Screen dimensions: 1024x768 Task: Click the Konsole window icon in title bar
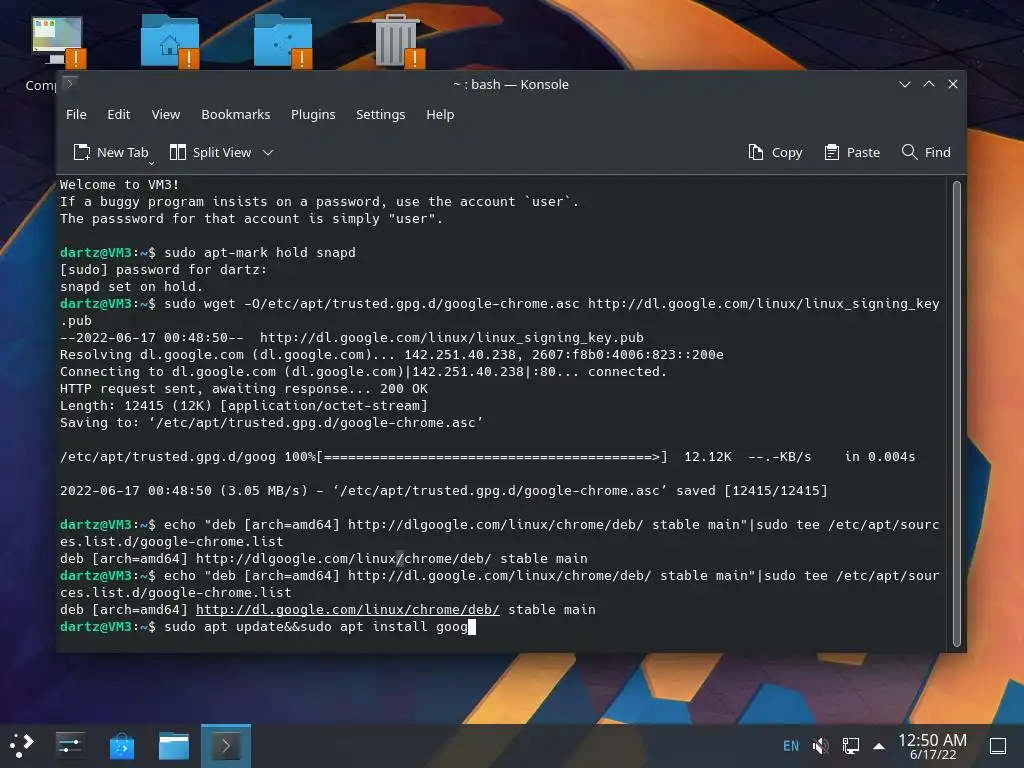pos(70,84)
